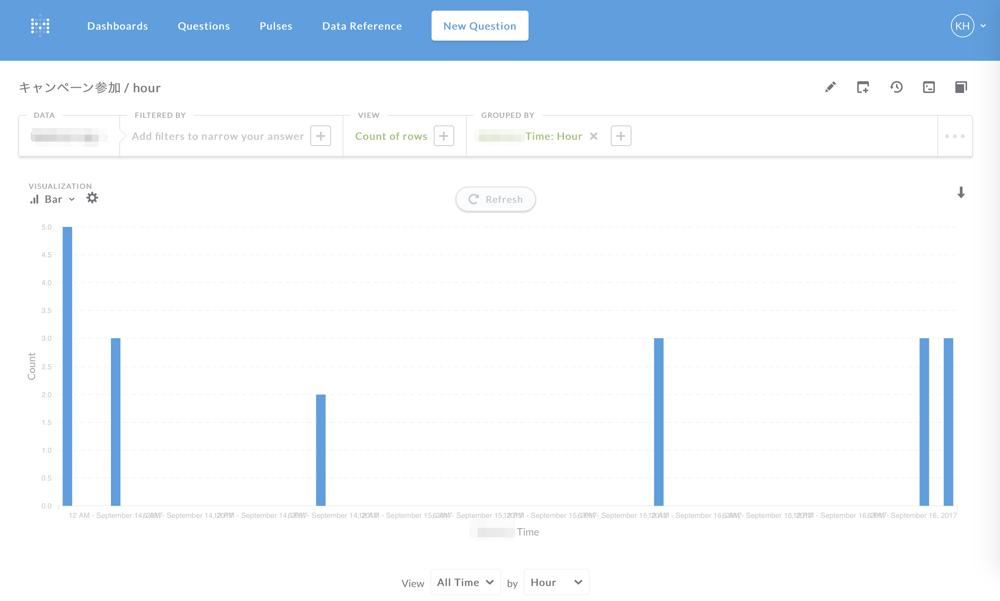Open the Pulses menu item
This screenshot has height=601, width=1000.
[x=276, y=26]
